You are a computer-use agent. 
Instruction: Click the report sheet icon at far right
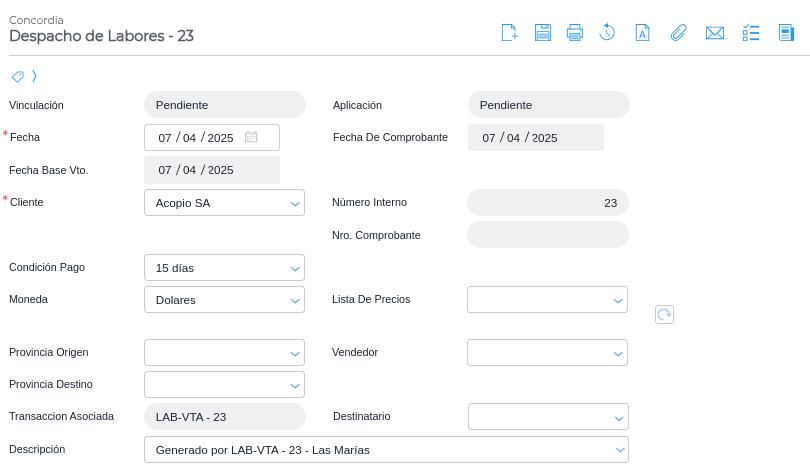[x=786, y=33]
